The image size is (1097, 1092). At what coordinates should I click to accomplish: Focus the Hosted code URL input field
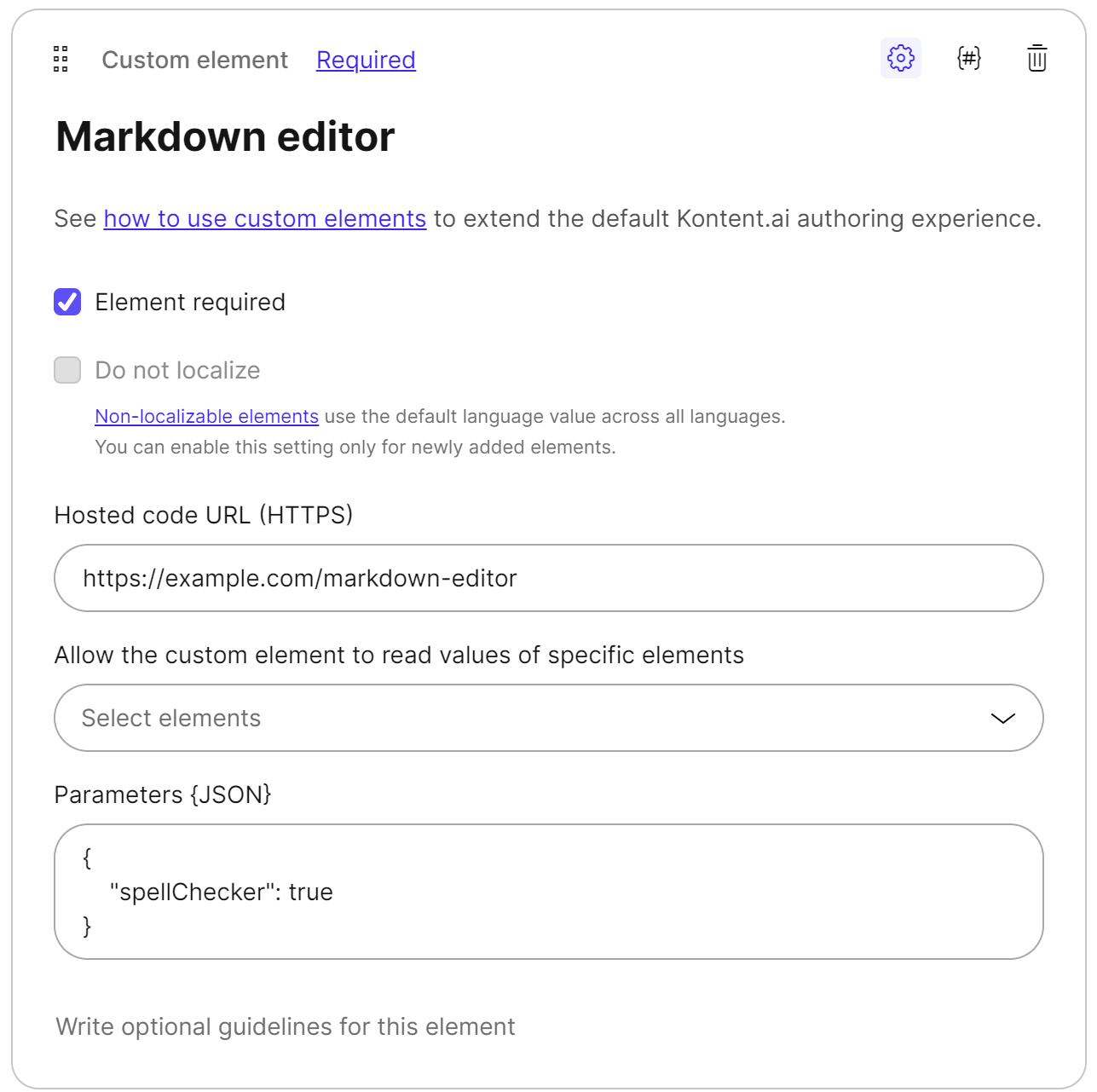pos(548,578)
